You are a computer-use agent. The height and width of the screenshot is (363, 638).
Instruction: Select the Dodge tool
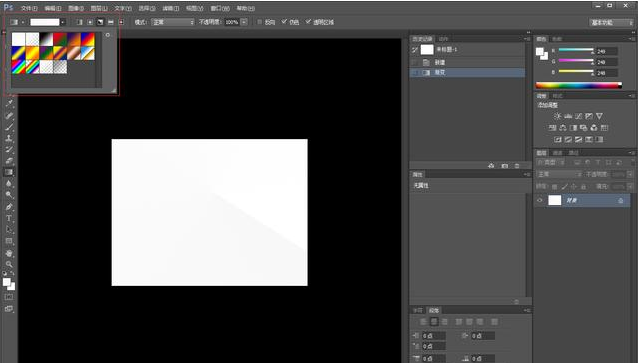[9, 195]
